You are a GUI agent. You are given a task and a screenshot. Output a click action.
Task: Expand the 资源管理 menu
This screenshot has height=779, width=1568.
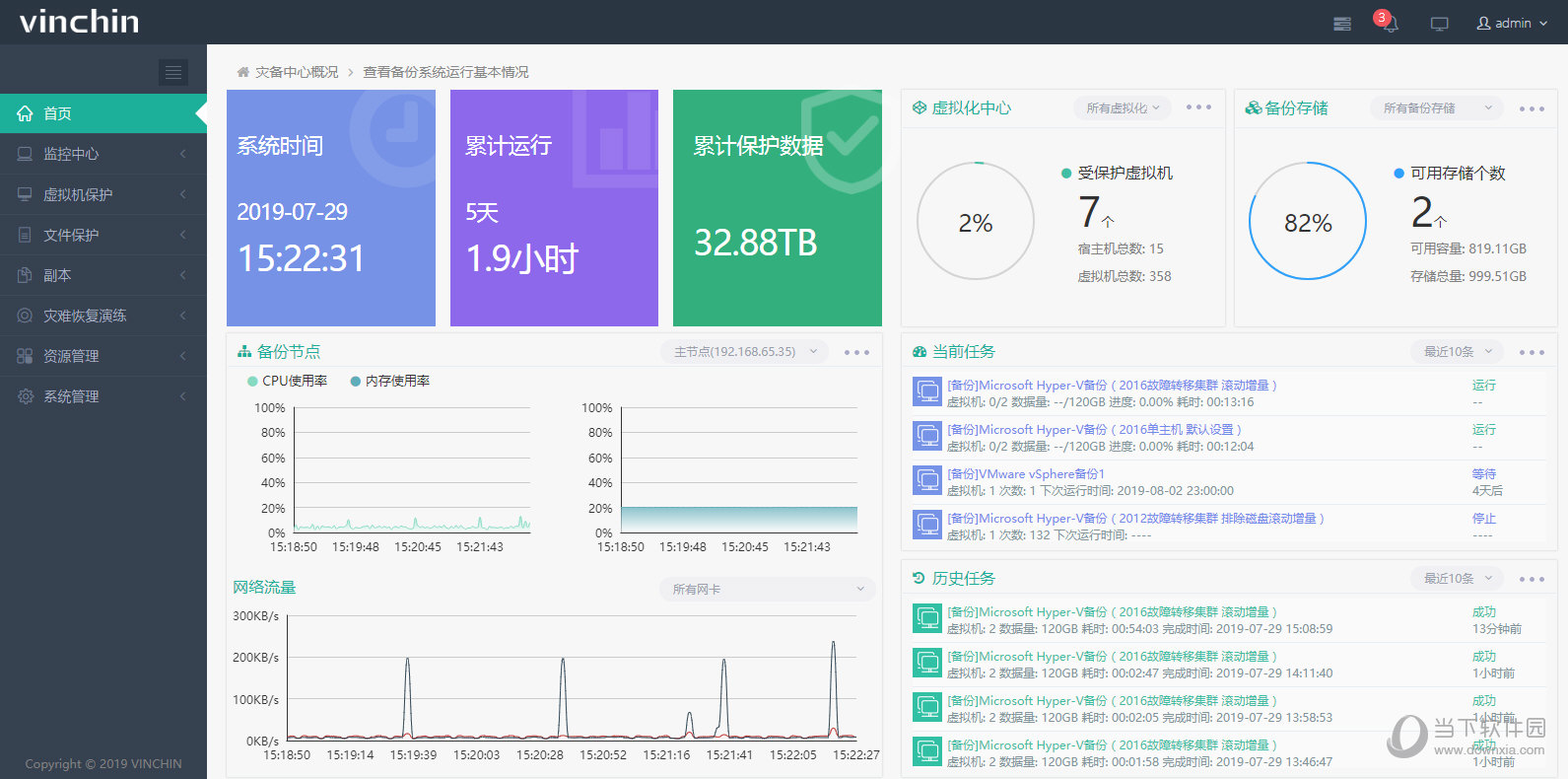[x=103, y=356]
